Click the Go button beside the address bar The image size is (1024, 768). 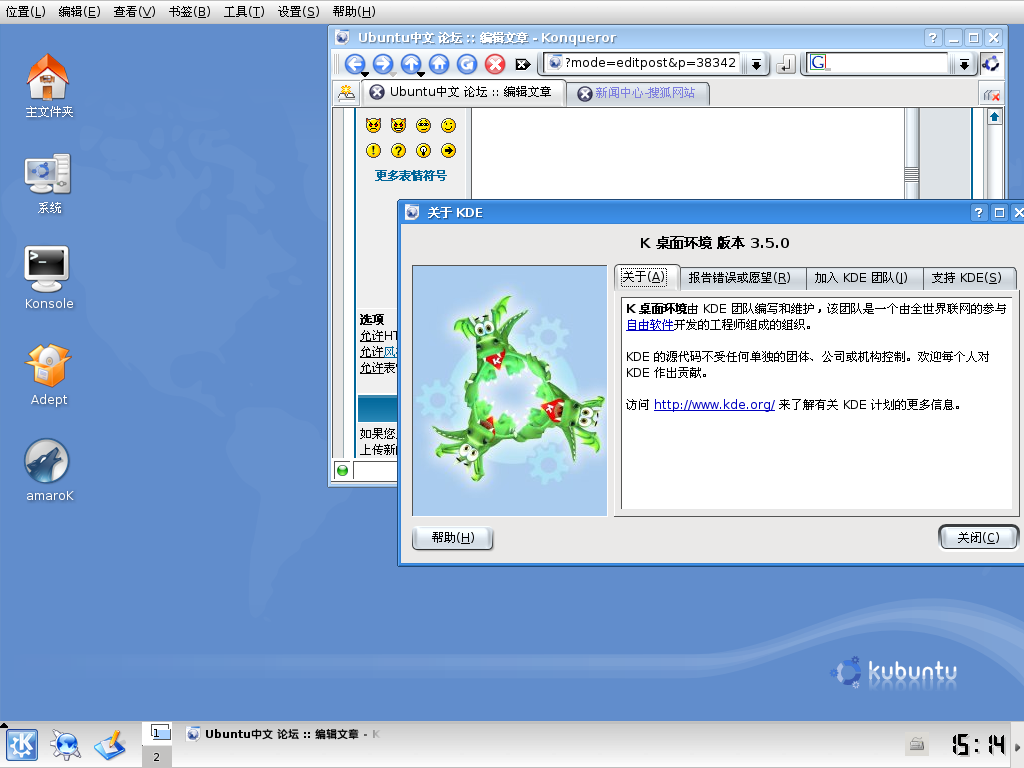click(x=786, y=64)
